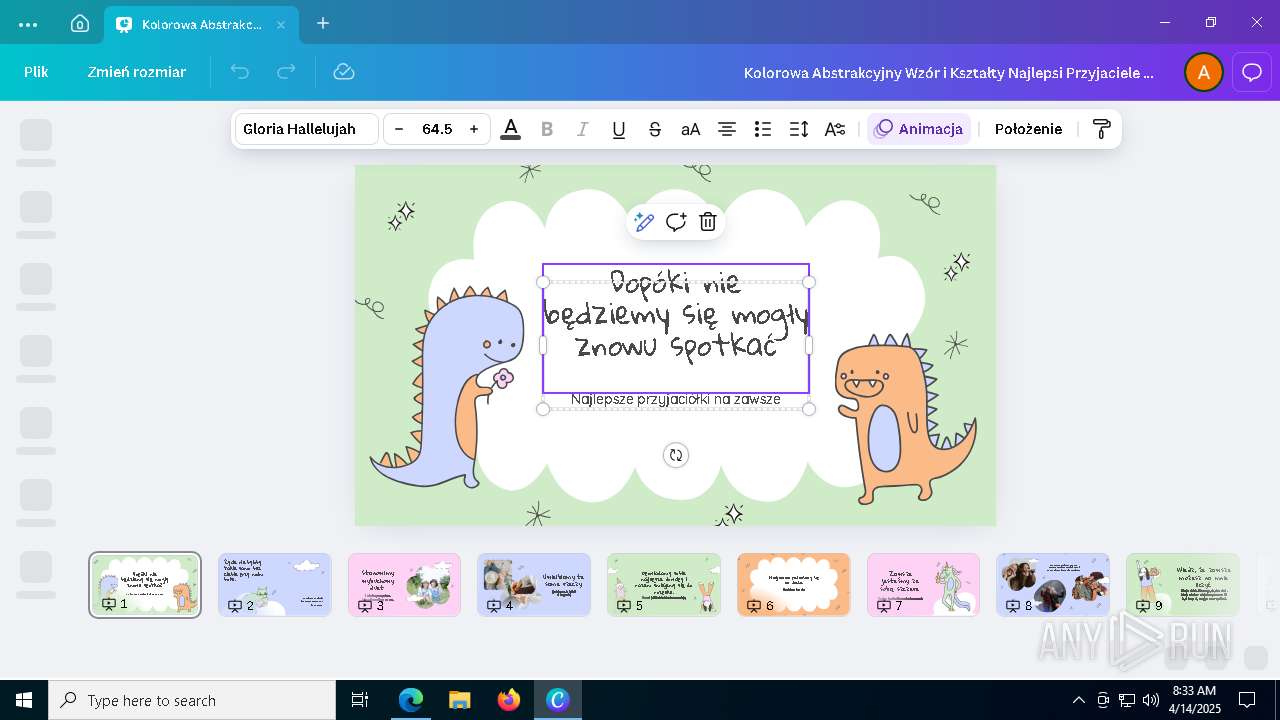Select blue dinosaur illustration
This screenshot has width=1280, height=720.
[447, 390]
